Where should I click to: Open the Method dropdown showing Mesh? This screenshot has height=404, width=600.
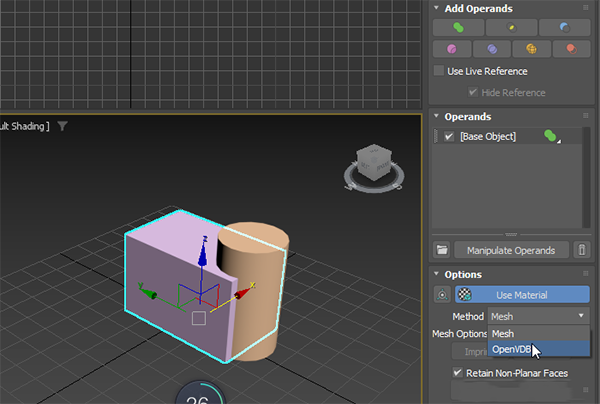(538, 315)
